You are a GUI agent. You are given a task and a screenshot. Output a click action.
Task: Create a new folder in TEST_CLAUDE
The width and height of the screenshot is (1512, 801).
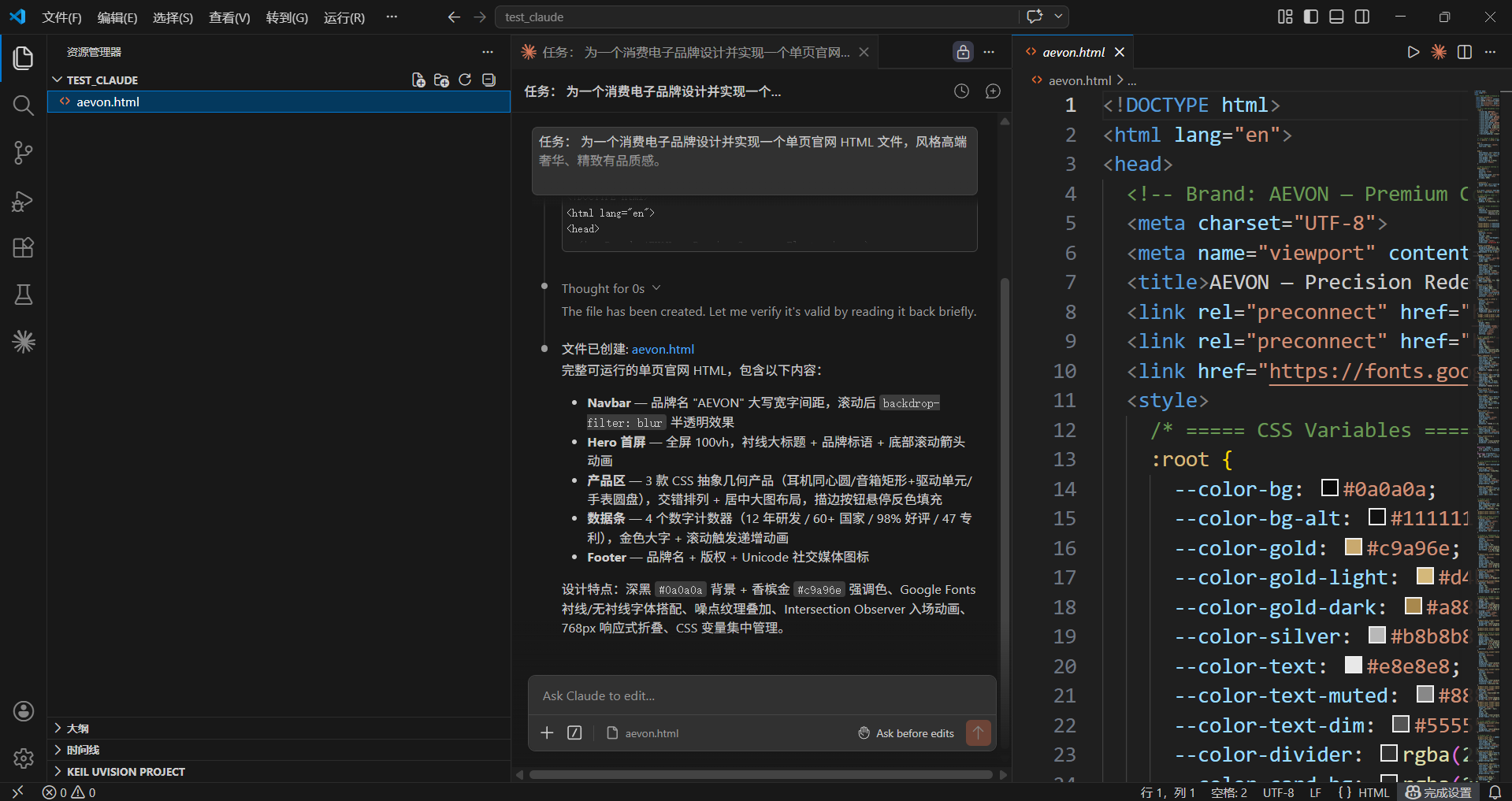point(441,80)
